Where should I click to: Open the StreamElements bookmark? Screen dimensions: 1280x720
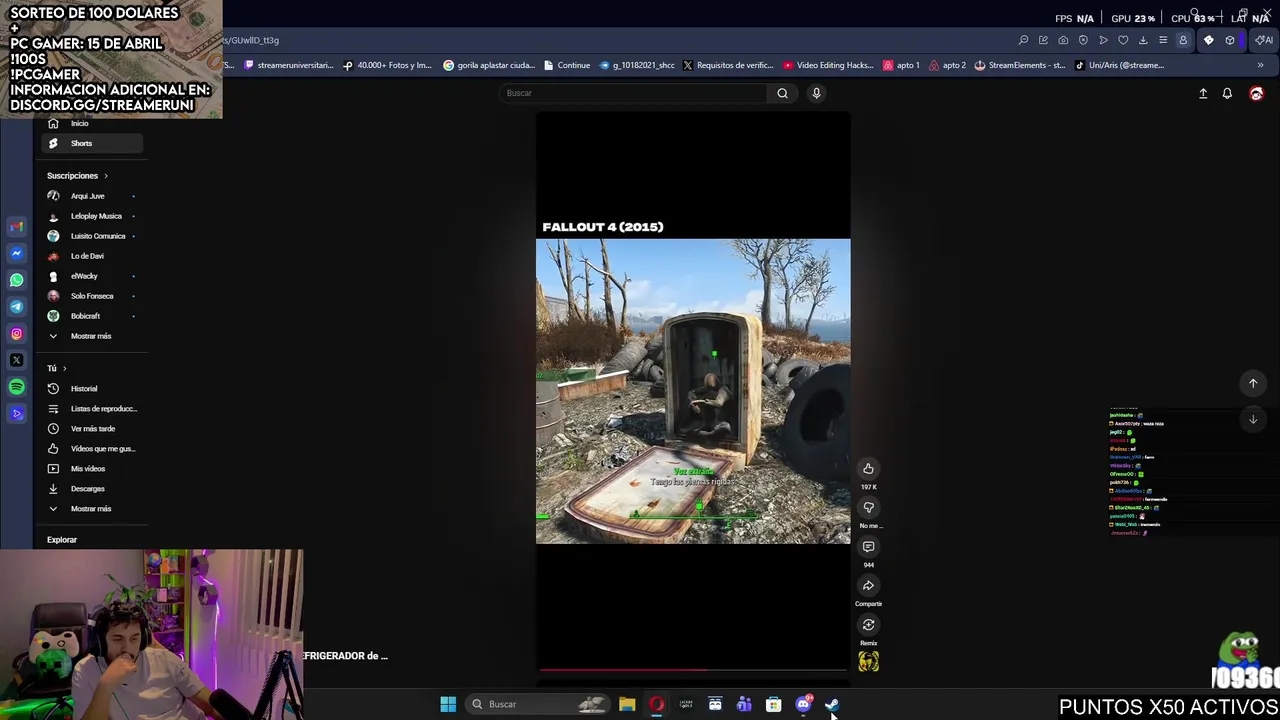click(1020, 65)
